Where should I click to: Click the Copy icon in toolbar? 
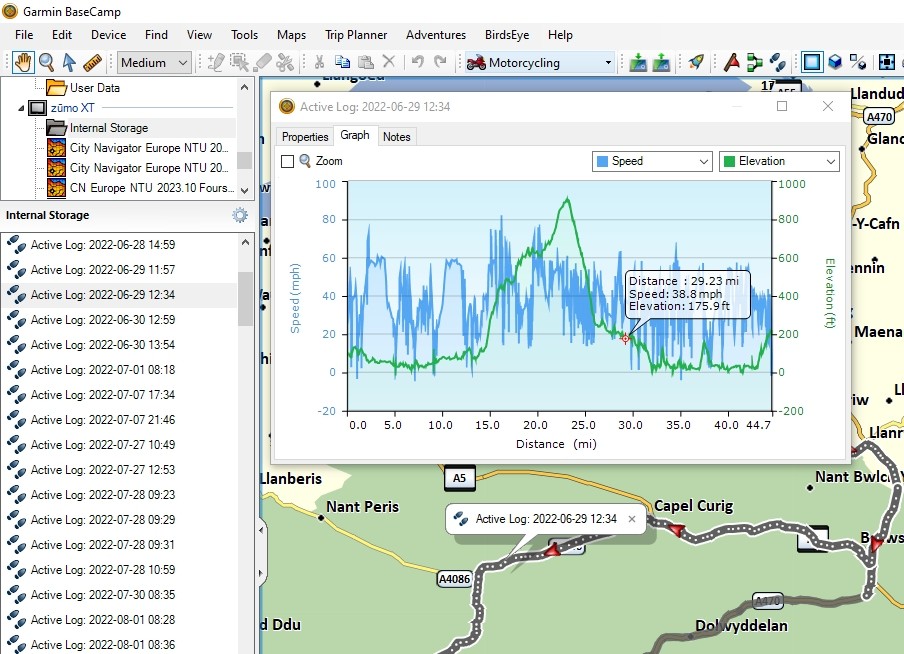pyautogui.click(x=342, y=62)
